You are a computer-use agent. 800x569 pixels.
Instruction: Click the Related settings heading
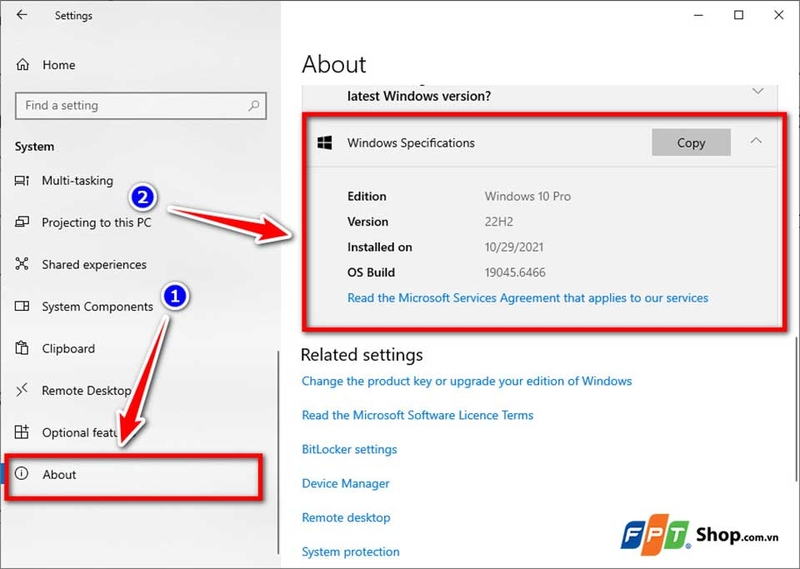pyautogui.click(x=362, y=355)
